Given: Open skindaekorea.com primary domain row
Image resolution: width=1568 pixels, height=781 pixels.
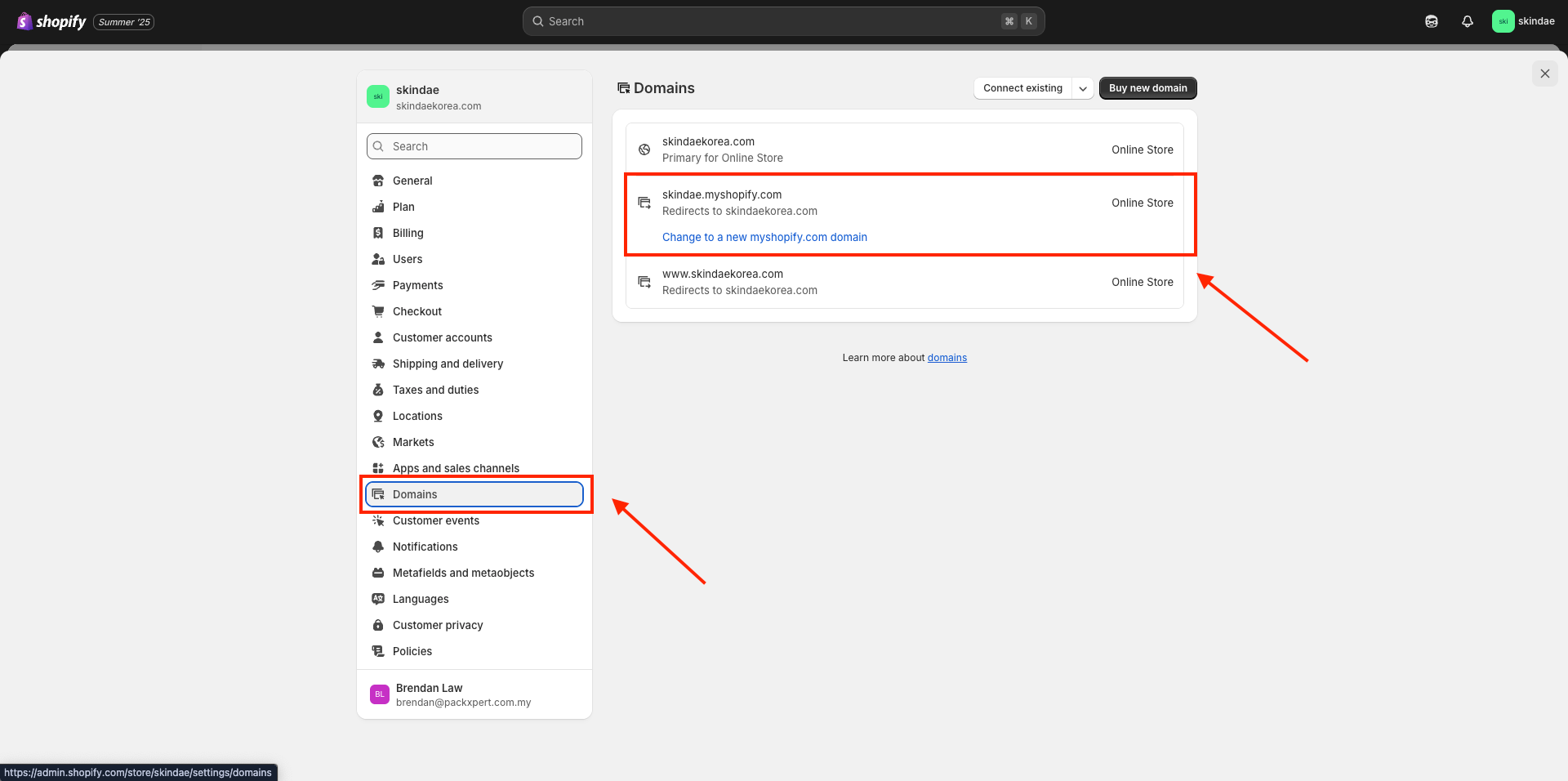Looking at the screenshot, I should [x=905, y=150].
